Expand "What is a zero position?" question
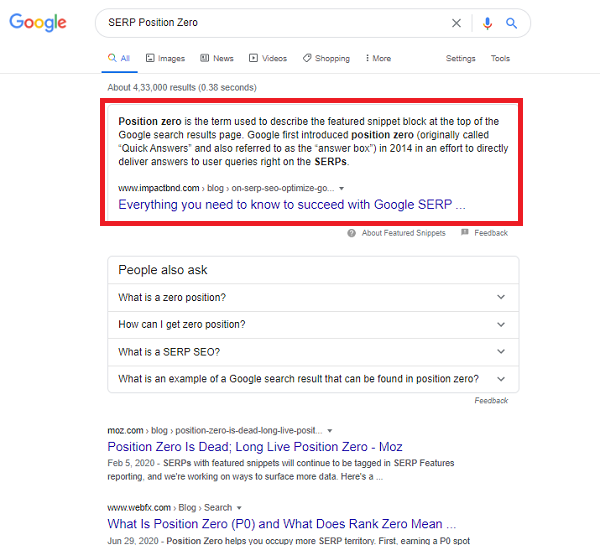This screenshot has width=600, height=545. coord(313,297)
